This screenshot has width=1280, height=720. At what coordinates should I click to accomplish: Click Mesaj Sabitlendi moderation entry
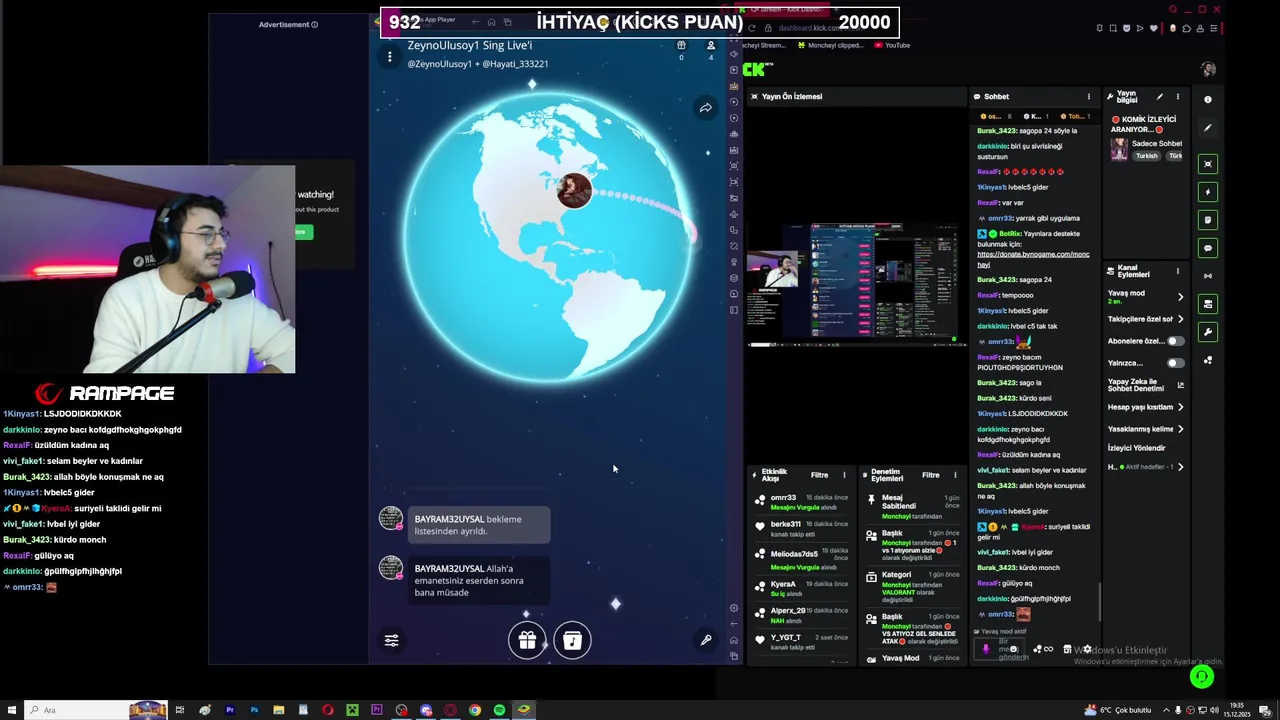[914, 506]
